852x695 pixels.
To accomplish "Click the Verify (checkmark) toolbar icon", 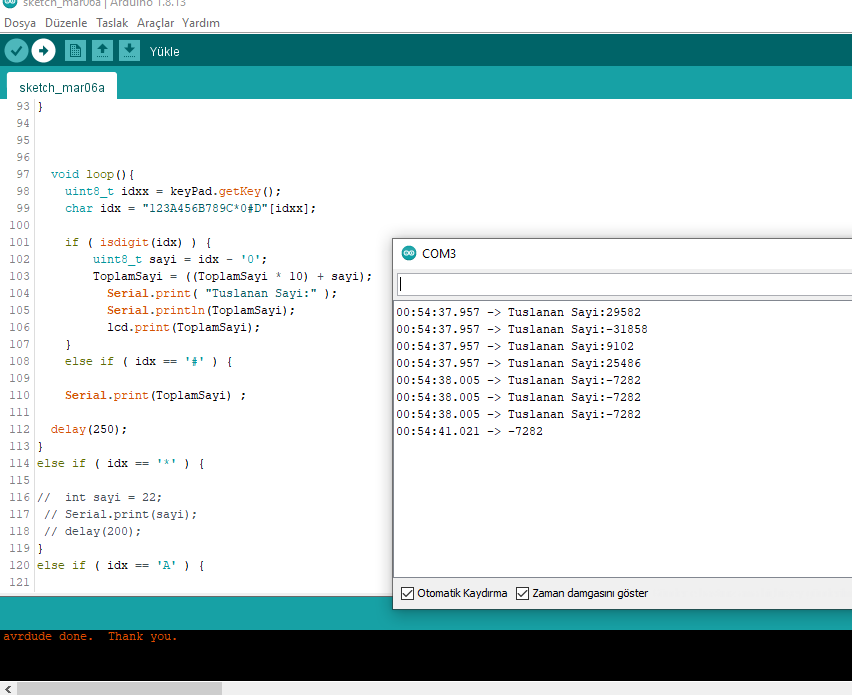I will (x=16, y=50).
